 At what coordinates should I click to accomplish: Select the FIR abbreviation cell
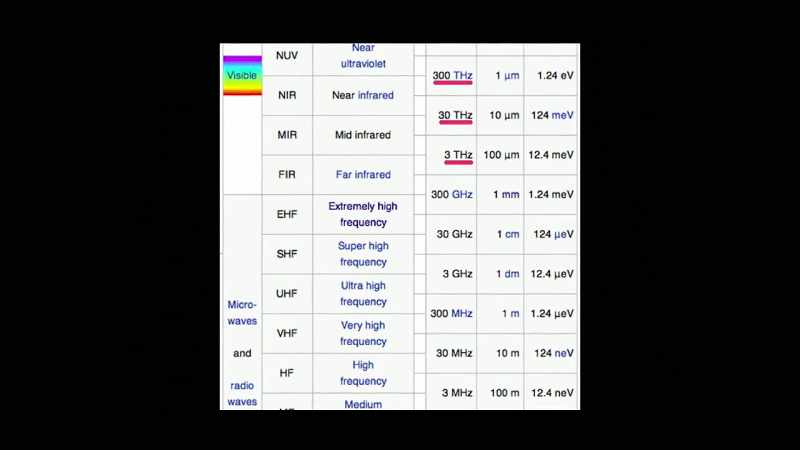[x=287, y=174]
